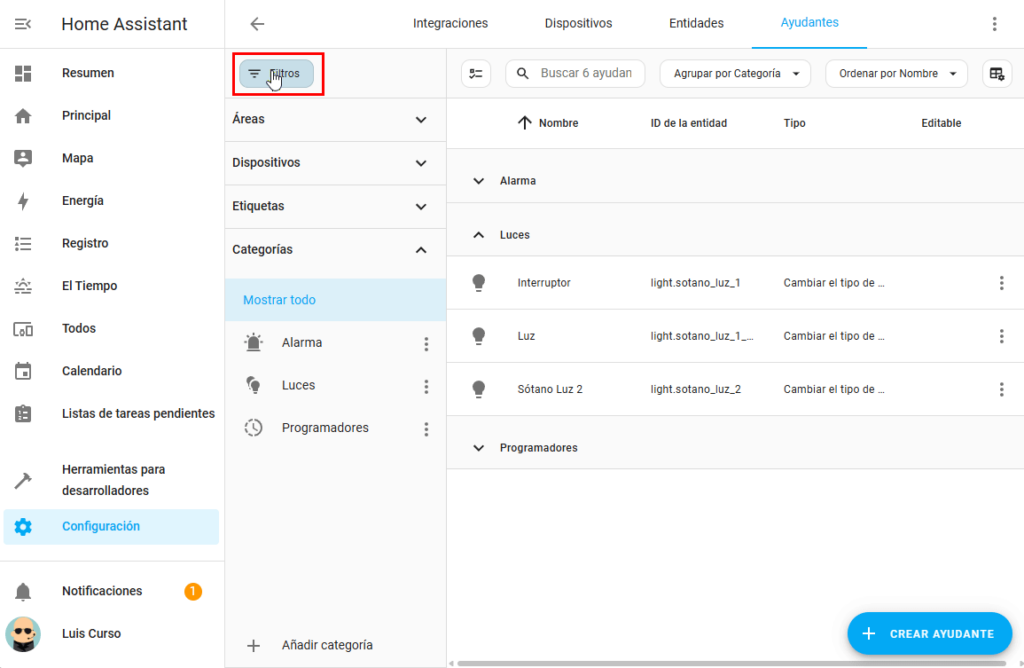Click Añadir categoría at the bottom
The image size is (1024, 668).
(x=326, y=645)
